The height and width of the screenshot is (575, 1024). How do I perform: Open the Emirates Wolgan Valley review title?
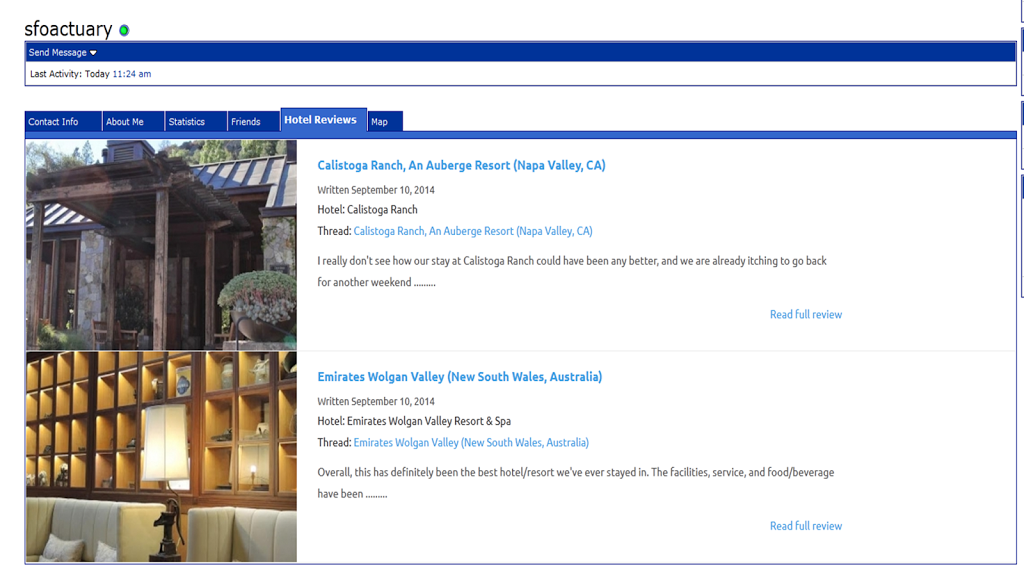tap(460, 377)
